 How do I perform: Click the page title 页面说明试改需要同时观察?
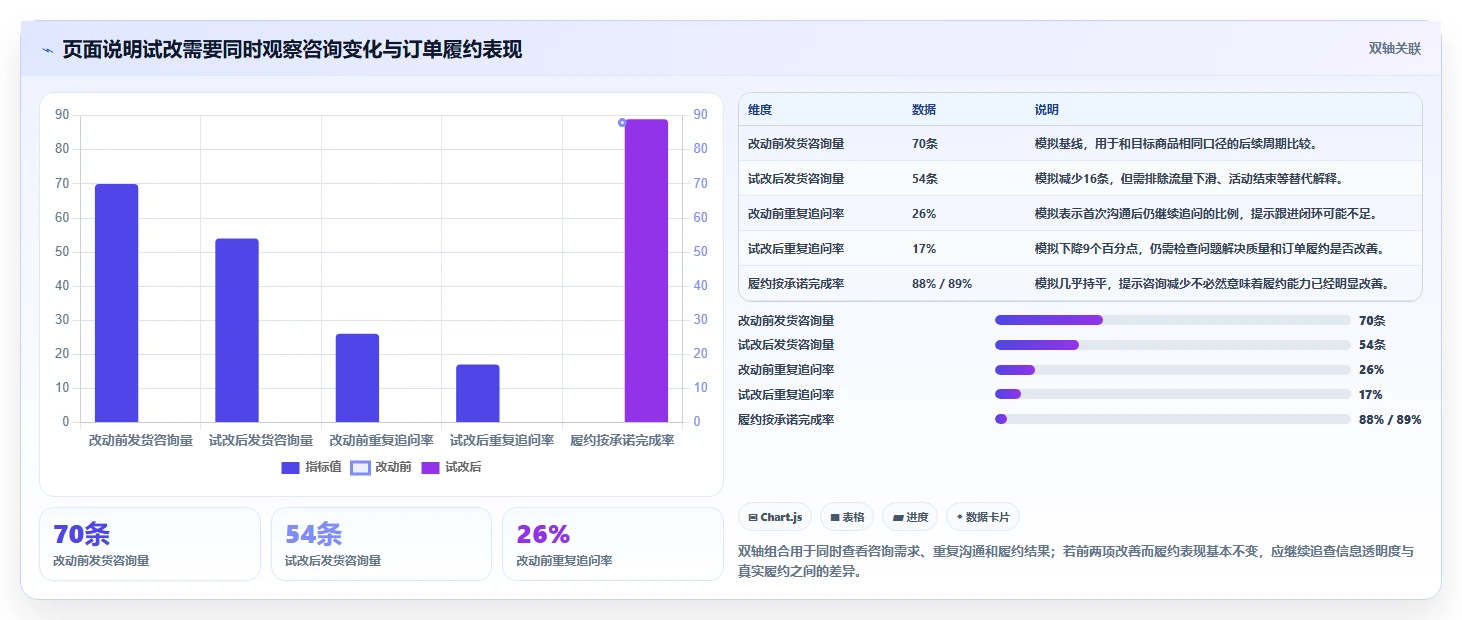point(292,50)
